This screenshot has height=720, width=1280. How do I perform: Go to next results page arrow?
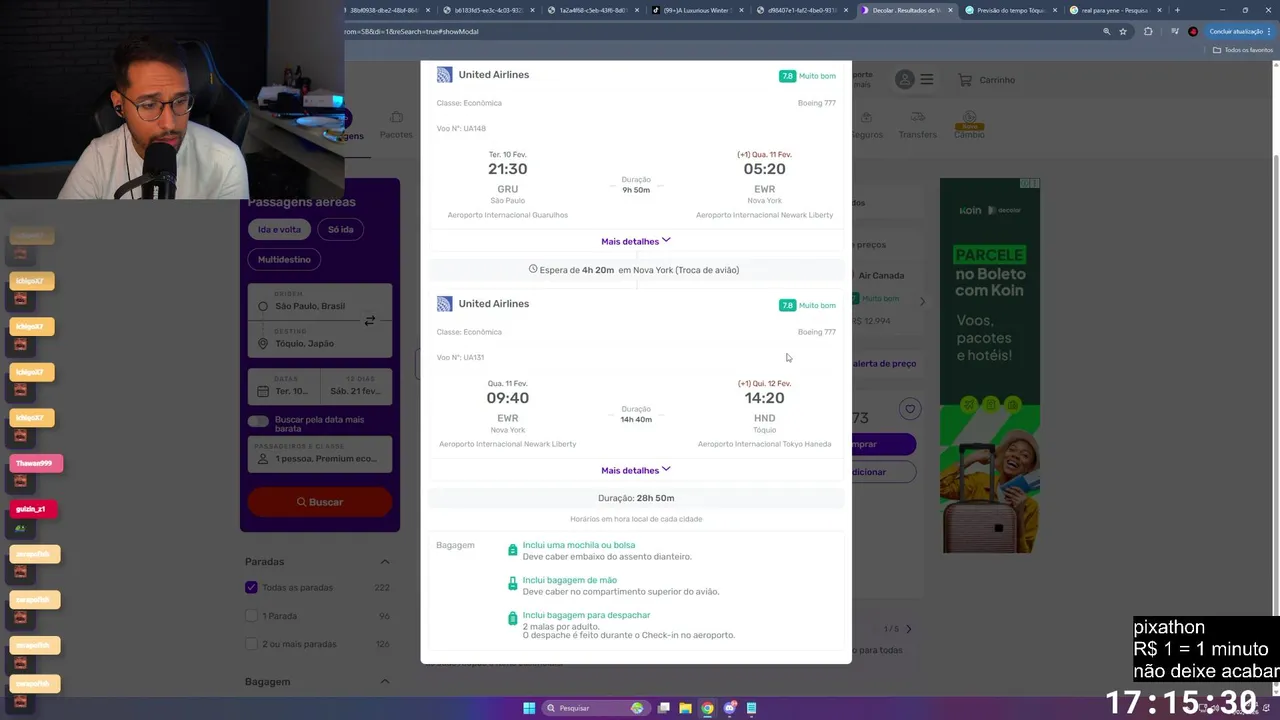[x=908, y=629]
